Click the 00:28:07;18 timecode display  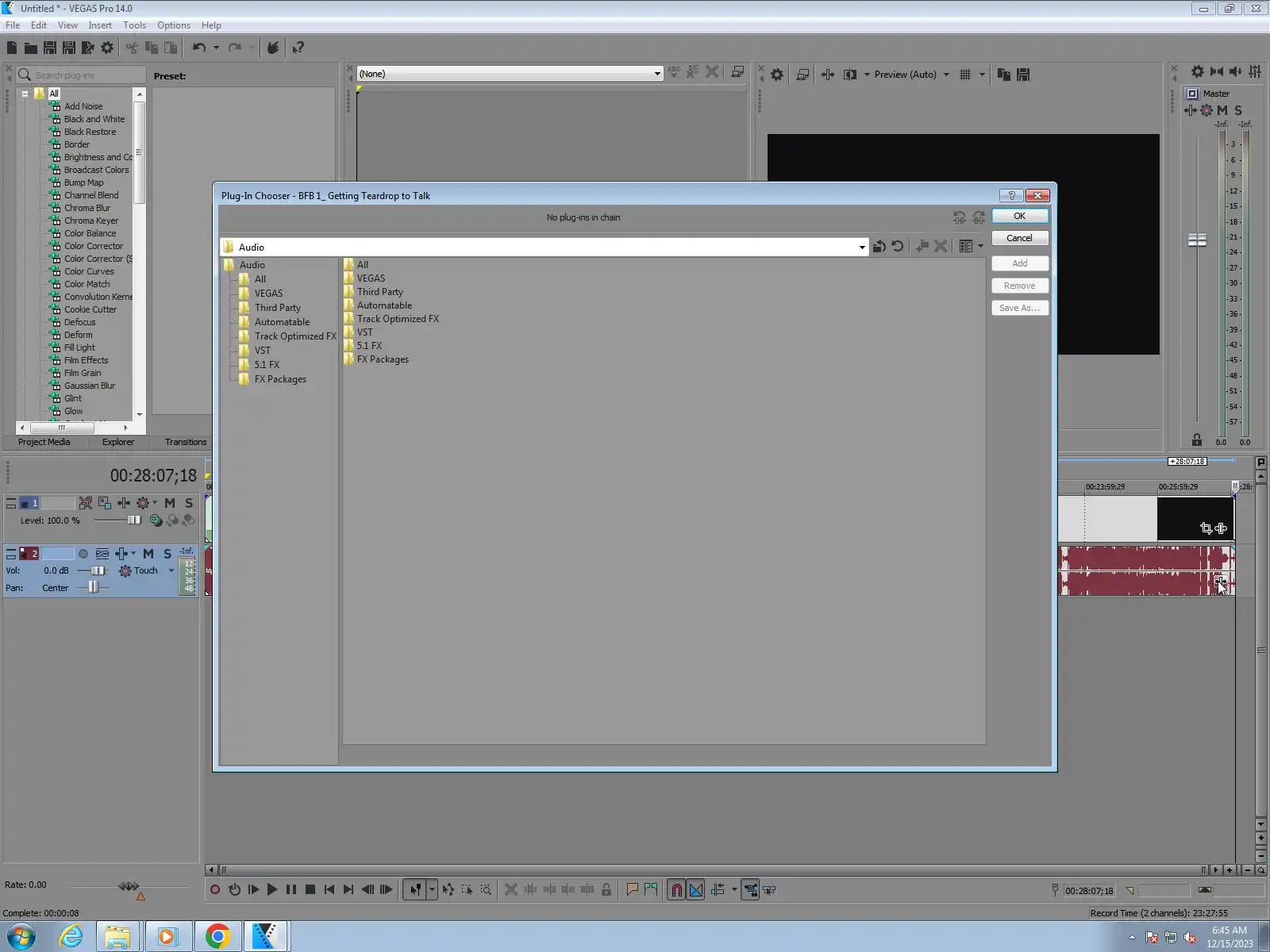tap(153, 475)
